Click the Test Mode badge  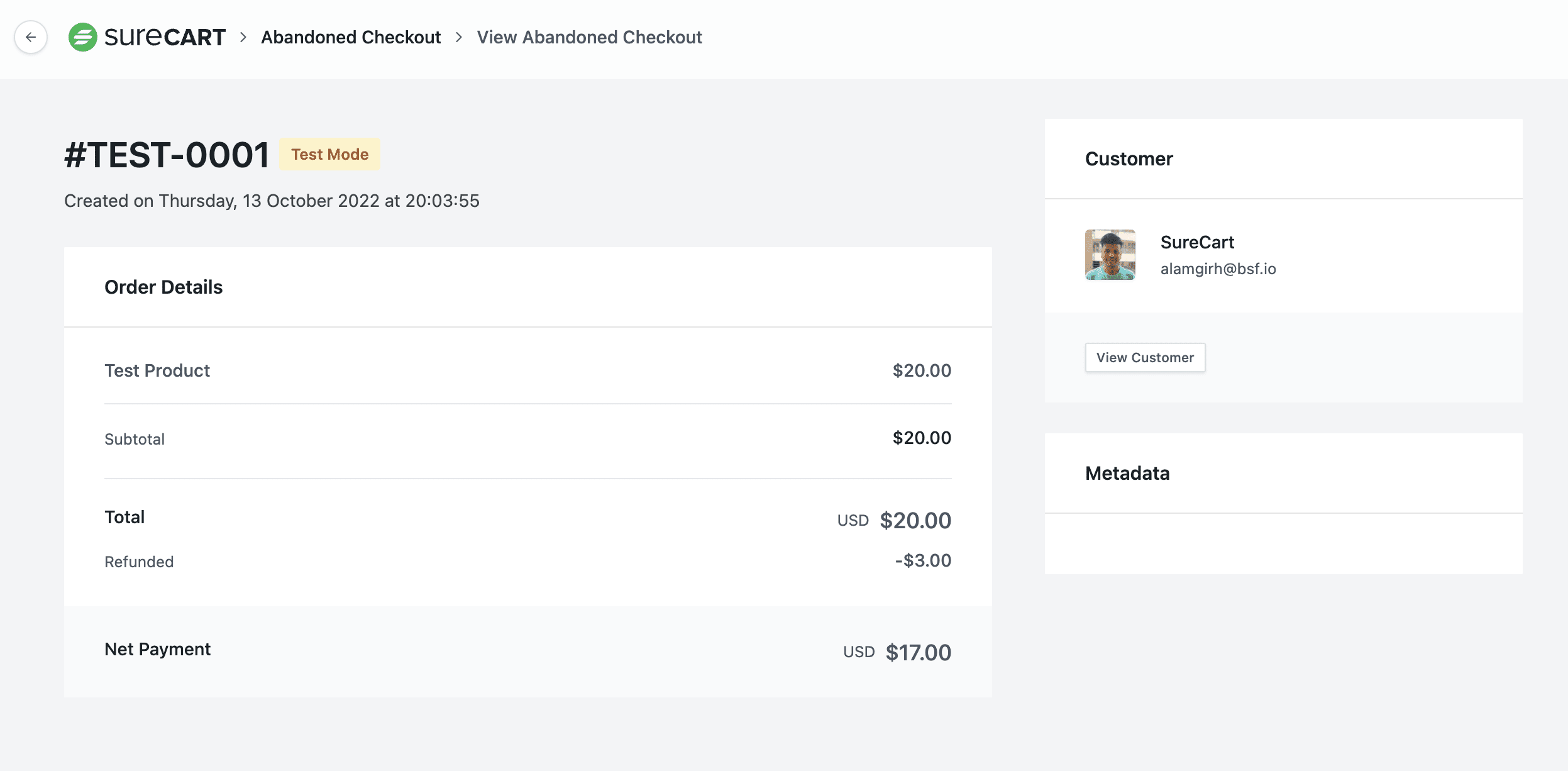click(x=329, y=154)
